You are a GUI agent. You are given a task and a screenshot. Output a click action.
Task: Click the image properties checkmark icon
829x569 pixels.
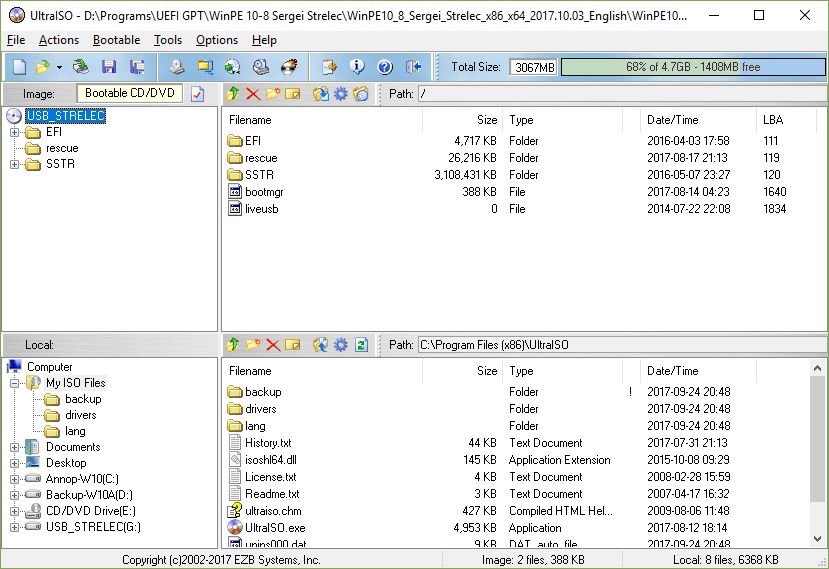(x=198, y=94)
